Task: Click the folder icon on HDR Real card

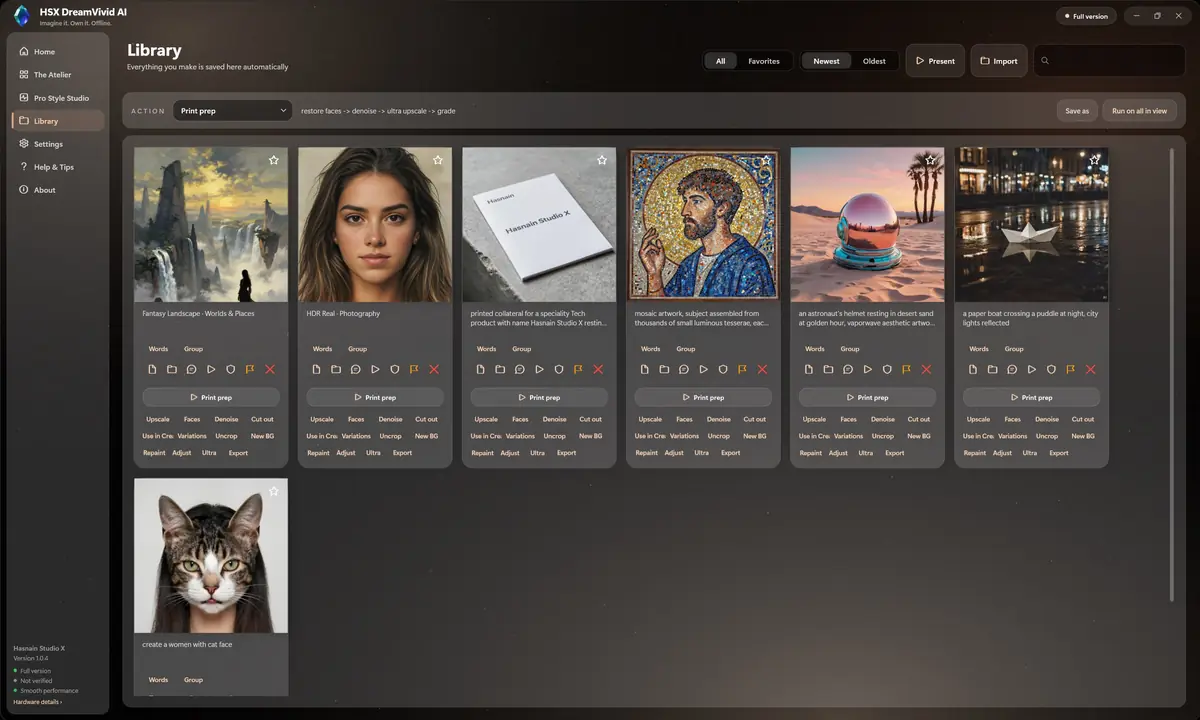Action: (x=336, y=369)
